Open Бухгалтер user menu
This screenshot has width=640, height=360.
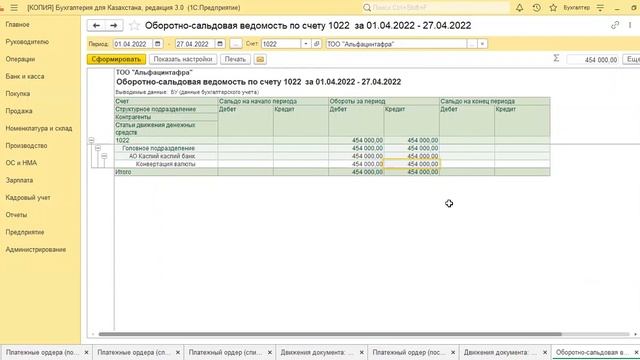click(576, 7)
